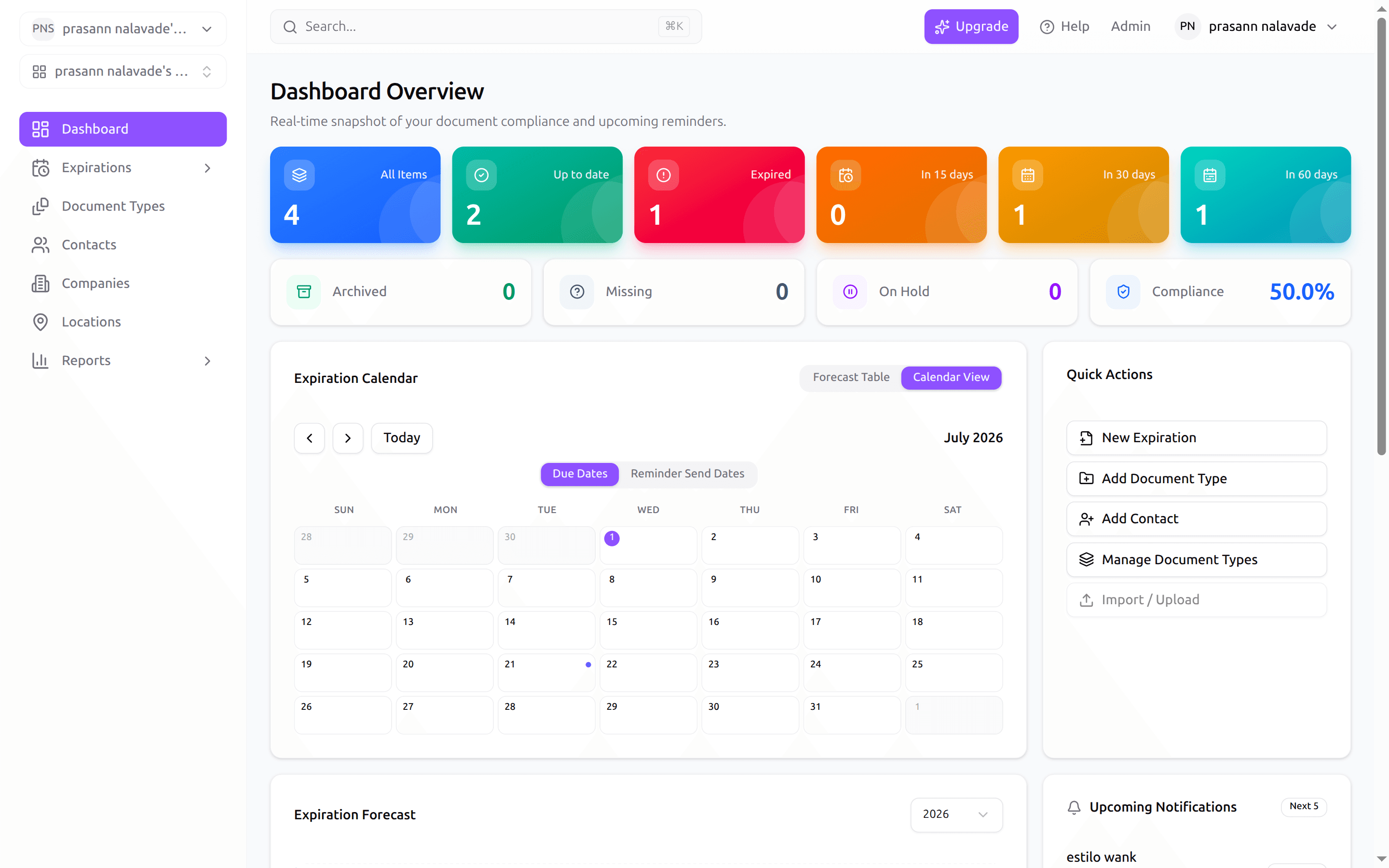Click Manage Document Types quick action
This screenshot has width=1389, height=868.
(x=1196, y=560)
